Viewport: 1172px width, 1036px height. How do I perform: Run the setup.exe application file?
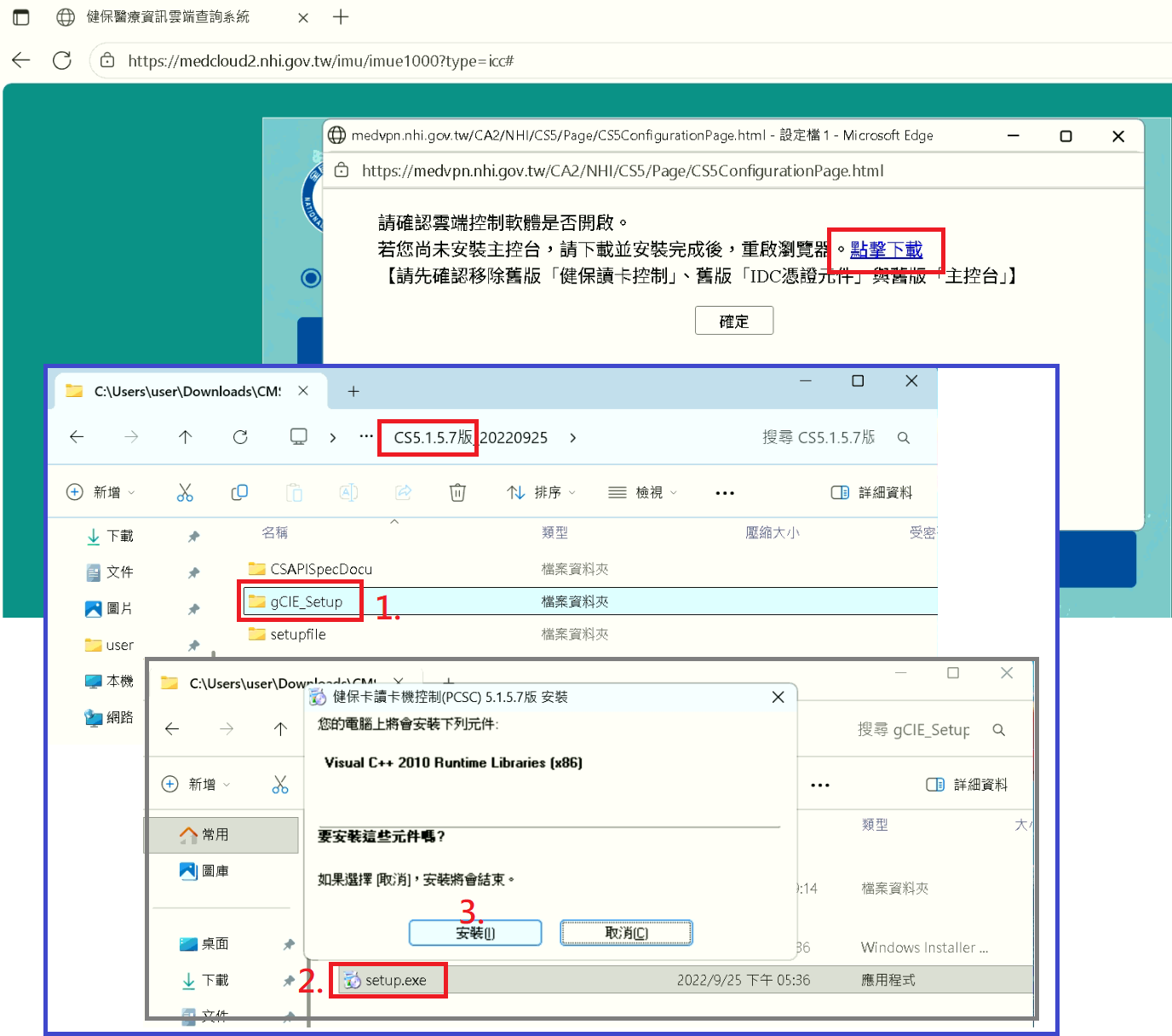tap(394, 981)
